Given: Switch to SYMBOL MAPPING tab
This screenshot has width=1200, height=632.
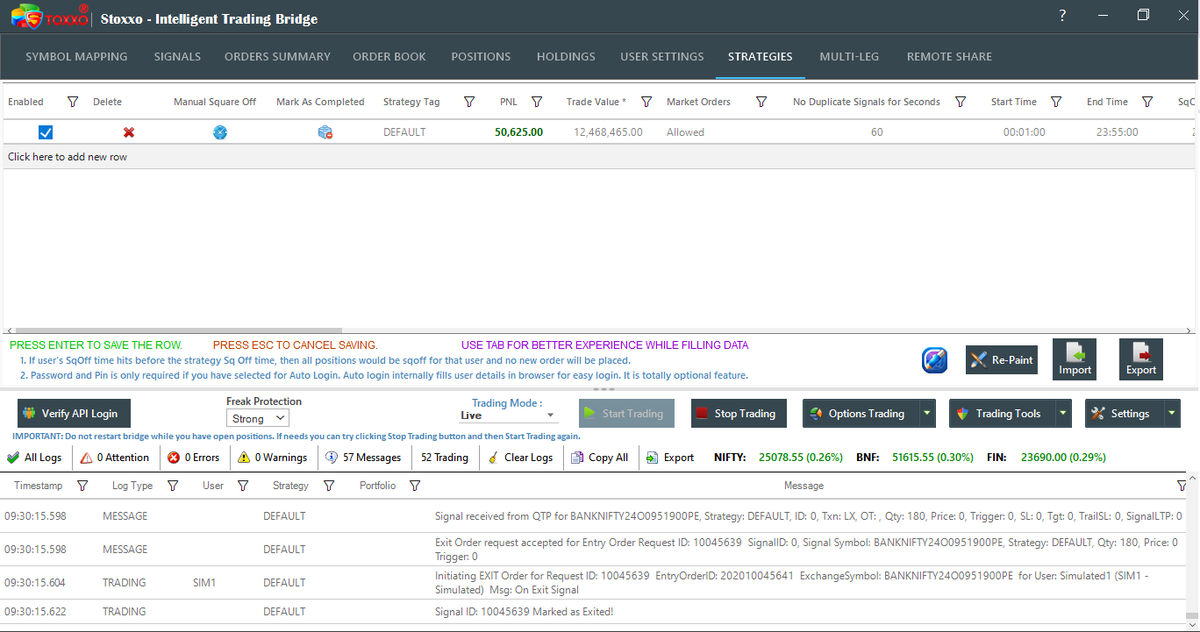Looking at the screenshot, I should pyautogui.click(x=76, y=57).
